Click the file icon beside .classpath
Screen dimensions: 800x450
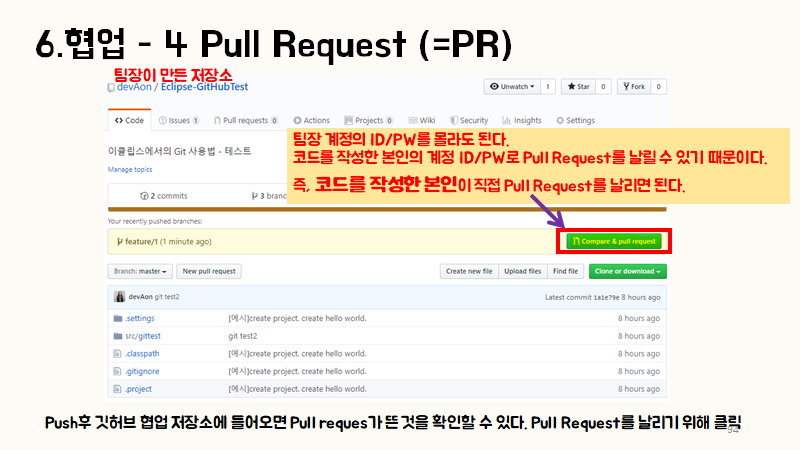coord(117,354)
